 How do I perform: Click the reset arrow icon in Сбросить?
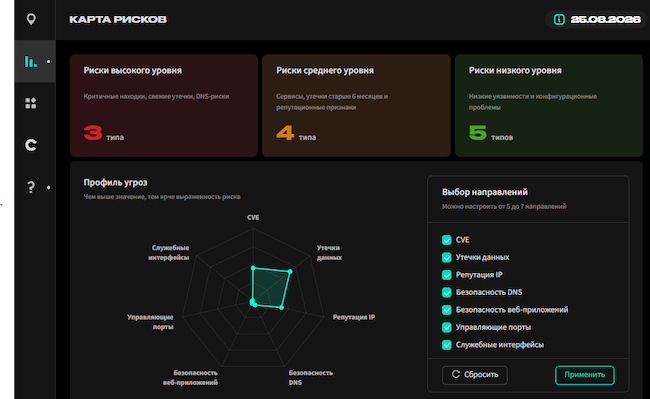456,374
